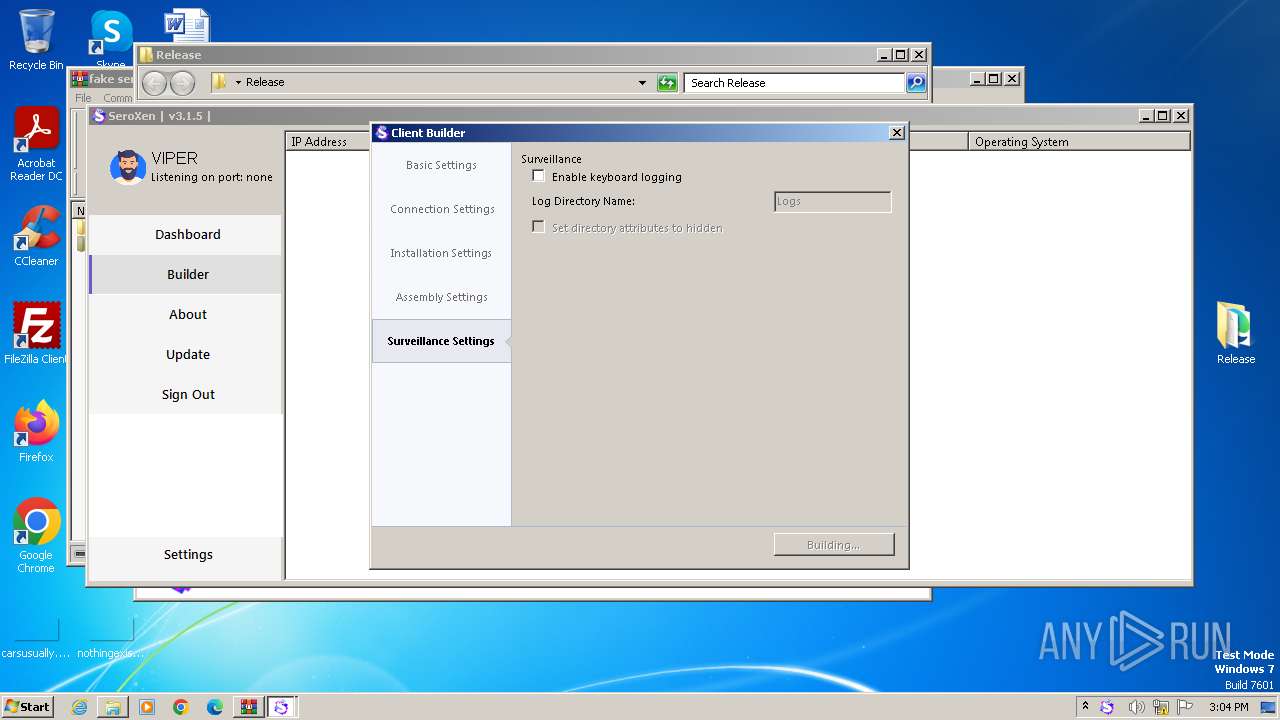Open the media player taskbar icon
The width and height of the screenshot is (1280, 720).
pos(147,707)
